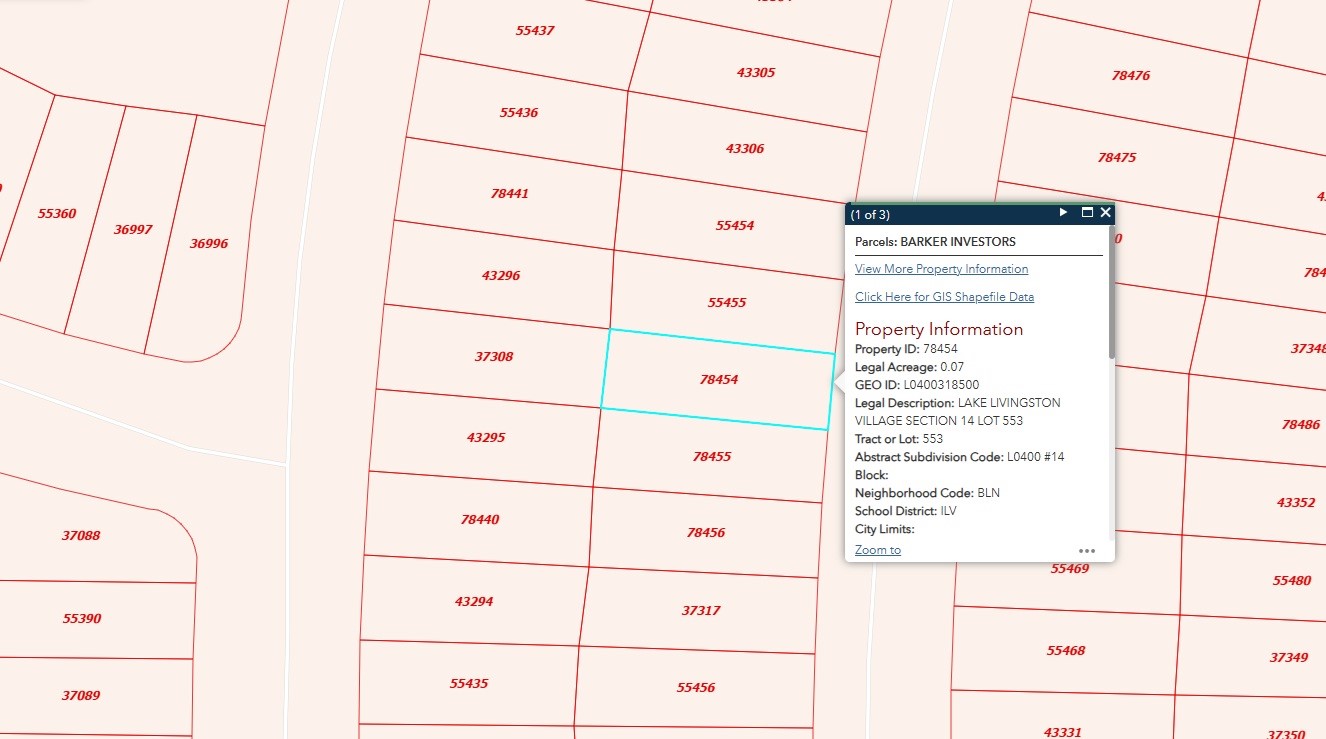Select parcel 55436 on the map
1326x739 pixels.
point(519,112)
